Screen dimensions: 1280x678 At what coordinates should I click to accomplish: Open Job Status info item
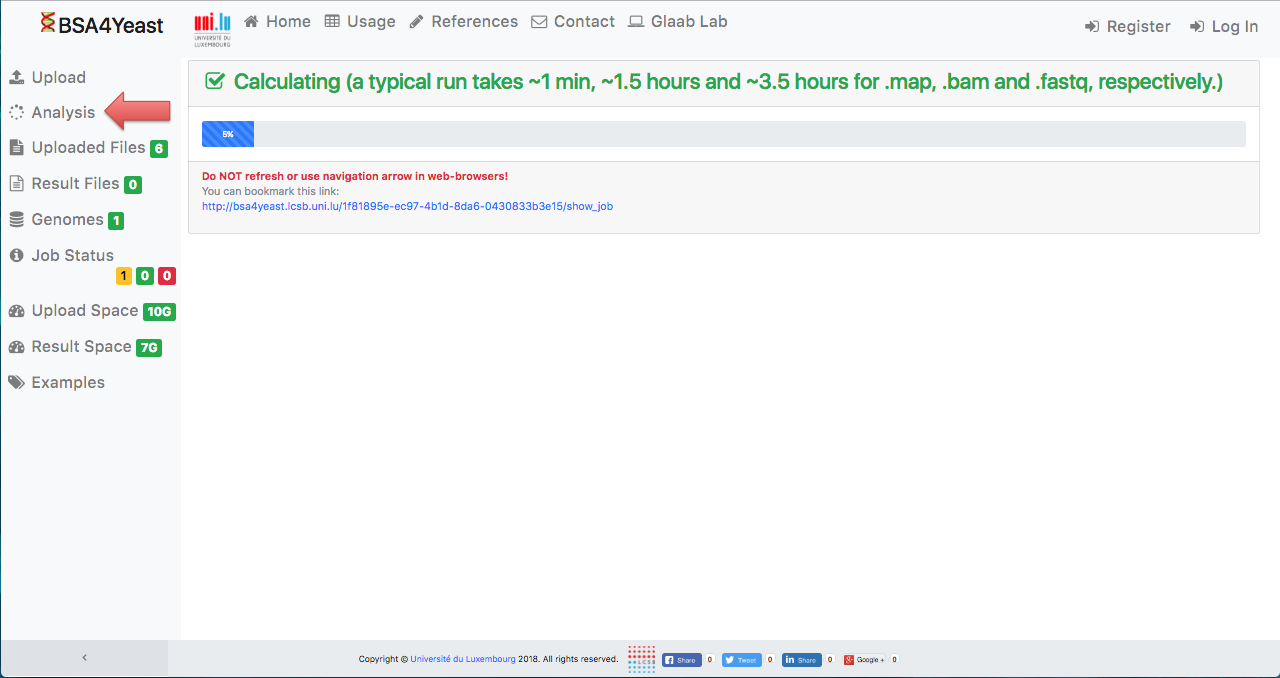point(72,255)
